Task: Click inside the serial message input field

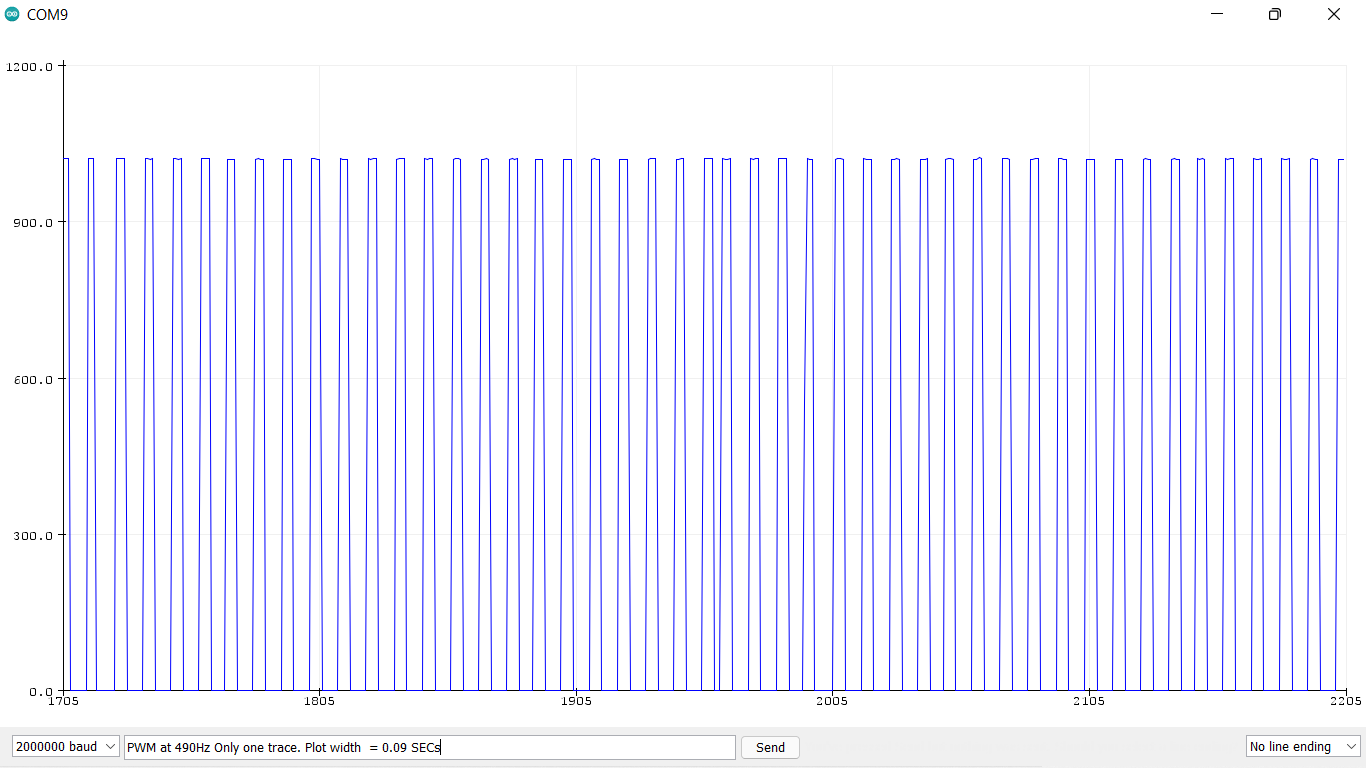Action: 430,747
